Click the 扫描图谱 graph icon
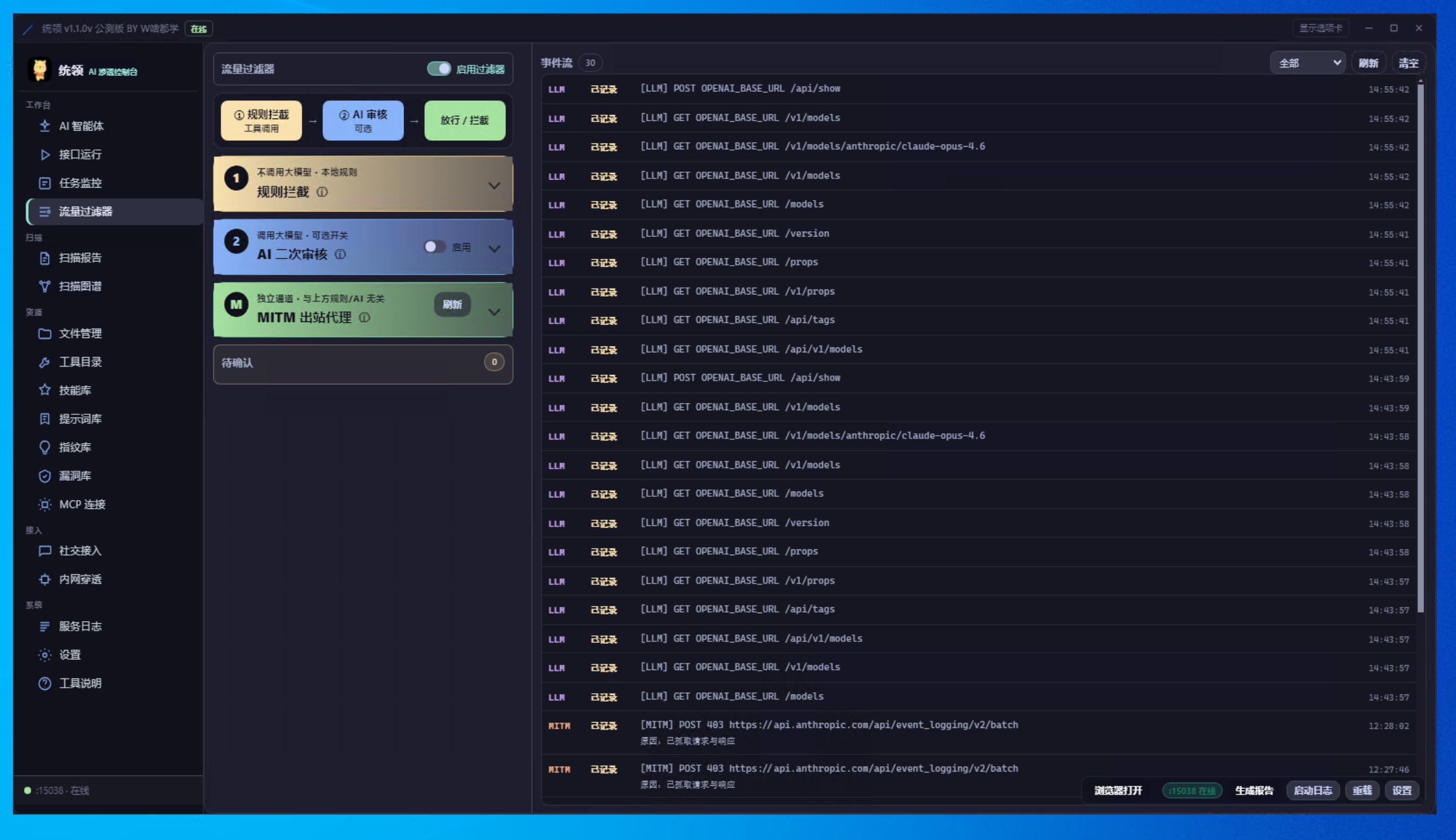Image resolution: width=1456 pixels, height=840 pixels. (x=45, y=286)
